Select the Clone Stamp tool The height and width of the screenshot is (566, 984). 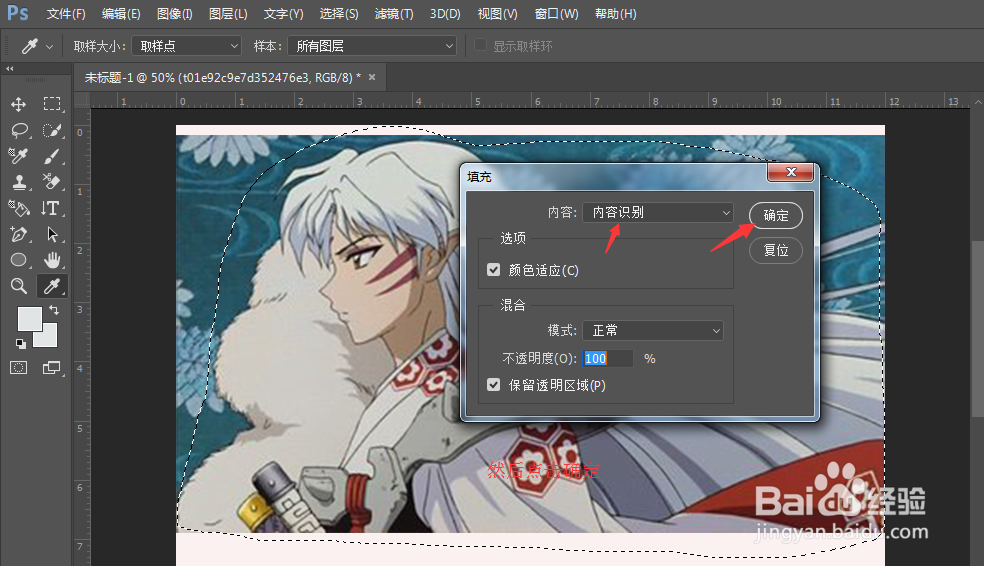19,183
